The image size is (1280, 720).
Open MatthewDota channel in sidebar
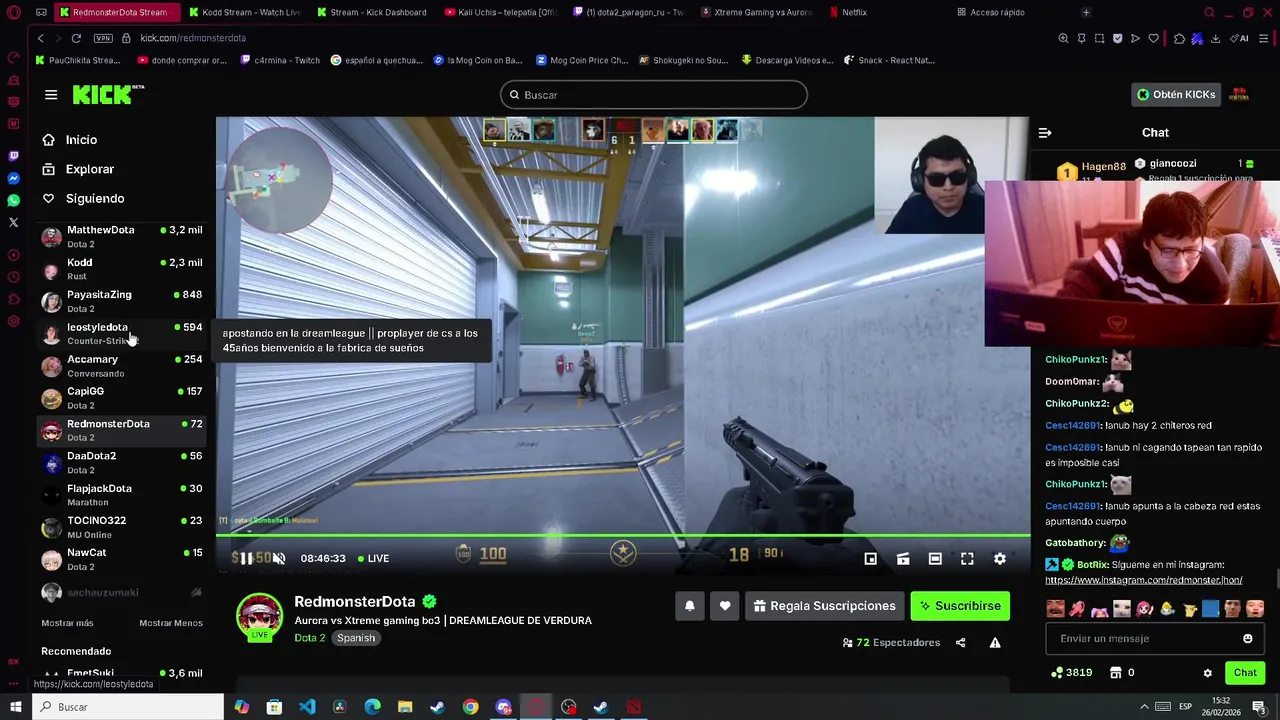[x=121, y=237]
